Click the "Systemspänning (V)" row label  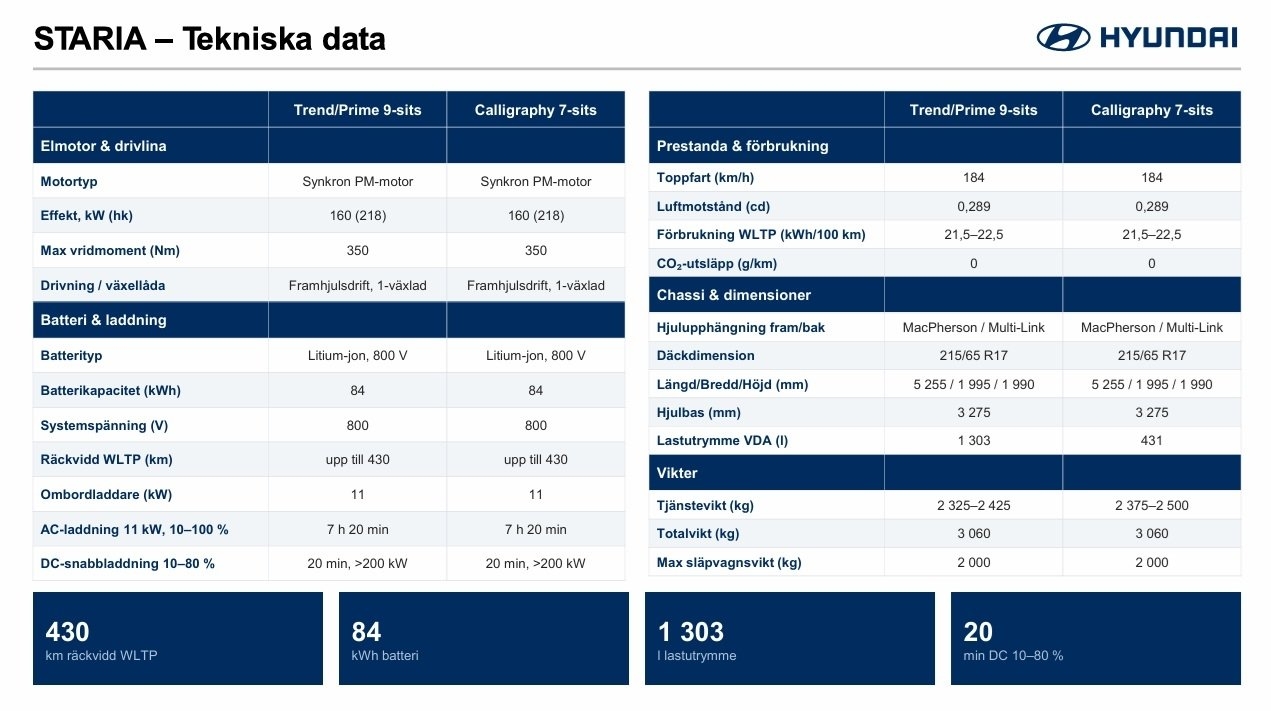click(104, 425)
